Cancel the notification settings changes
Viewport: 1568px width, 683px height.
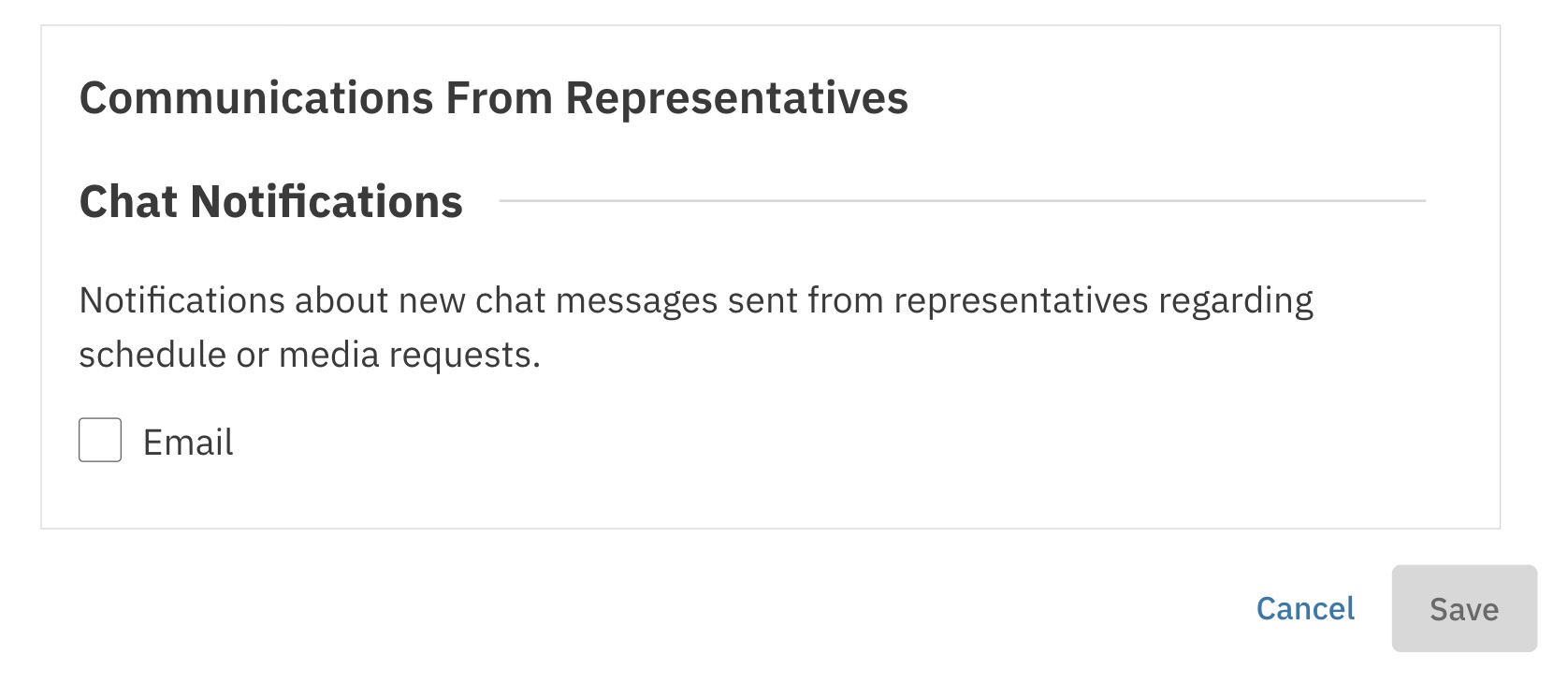pos(1305,609)
